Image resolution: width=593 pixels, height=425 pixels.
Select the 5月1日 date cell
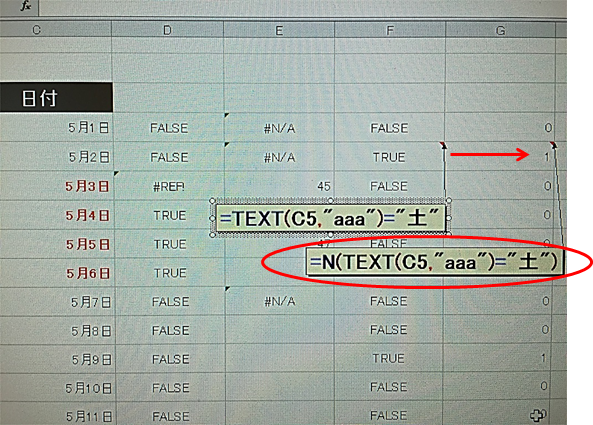56,127
